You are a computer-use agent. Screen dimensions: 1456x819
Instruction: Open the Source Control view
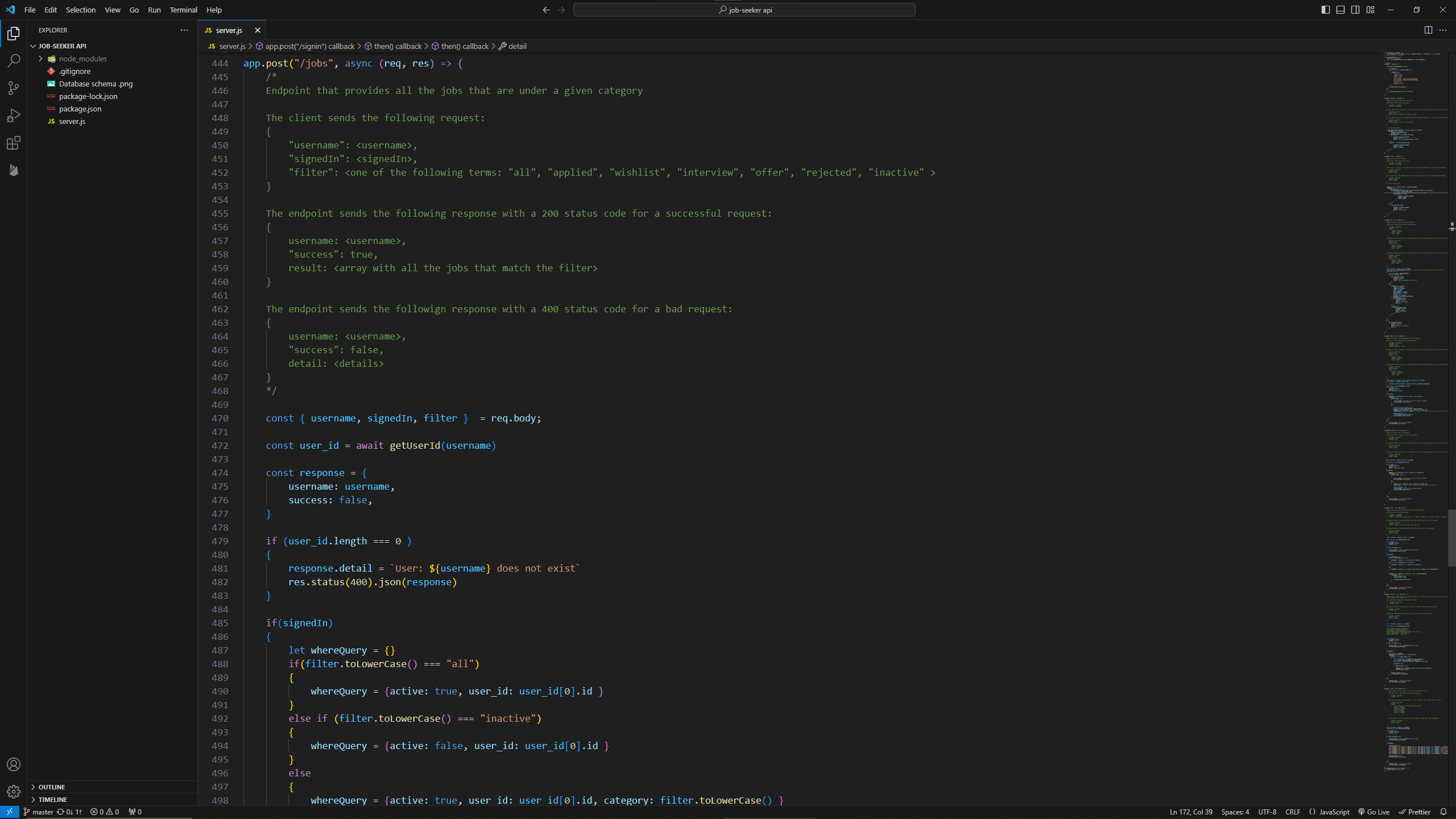(x=14, y=88)
